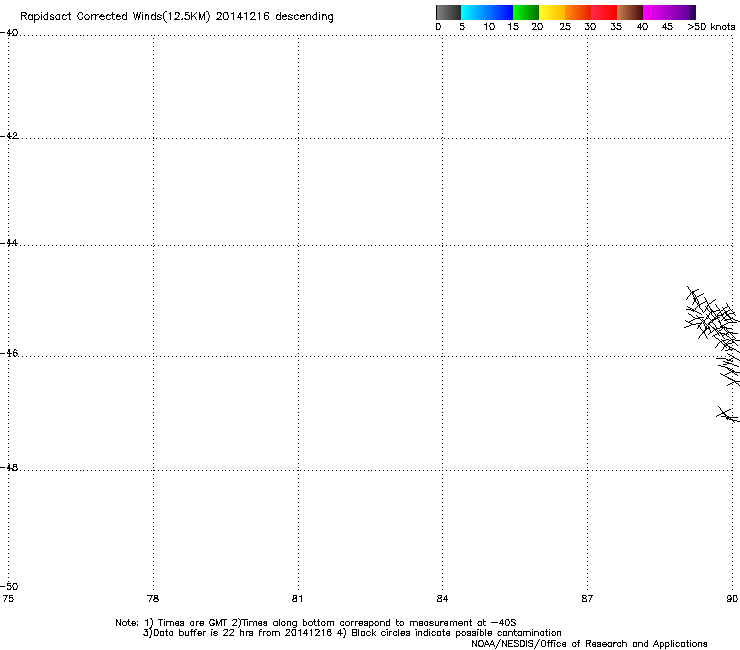Viewport: 740px width, 650px height.
Task: Click the latitude label -48
Action: (x=9, y=468)
